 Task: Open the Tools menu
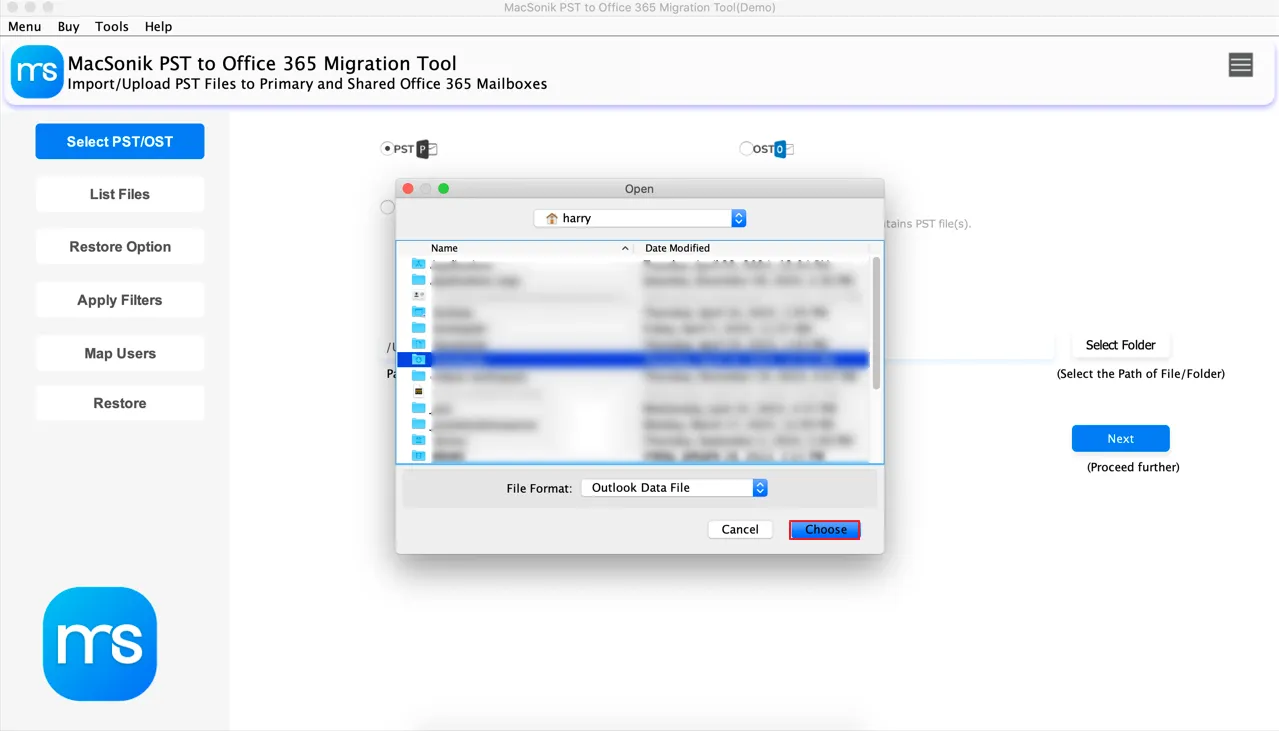click(x=112, y=26)
